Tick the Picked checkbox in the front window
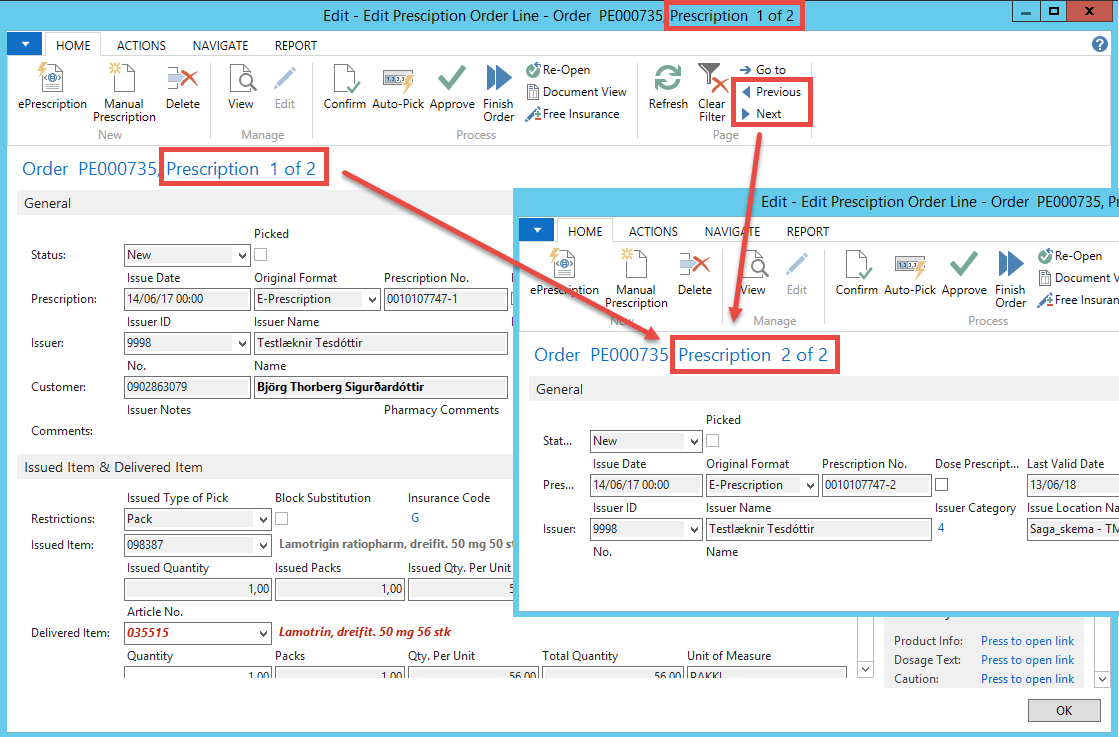 713,441
